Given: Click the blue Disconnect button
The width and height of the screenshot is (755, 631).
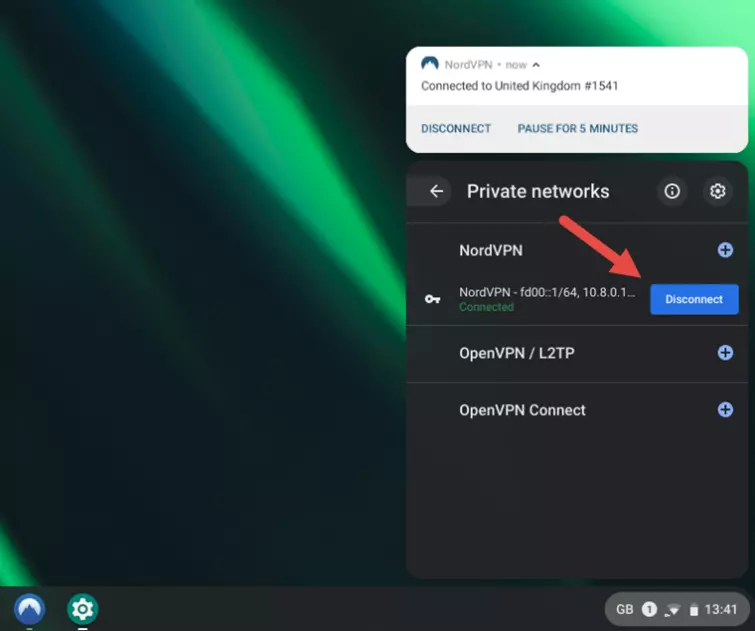Looking at the screenshot, I should pyautogui.click(x=694, y=299).
